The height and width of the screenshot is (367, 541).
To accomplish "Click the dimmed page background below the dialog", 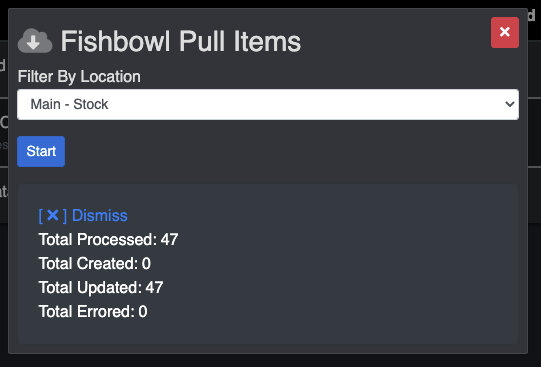I will pos(270,361).
